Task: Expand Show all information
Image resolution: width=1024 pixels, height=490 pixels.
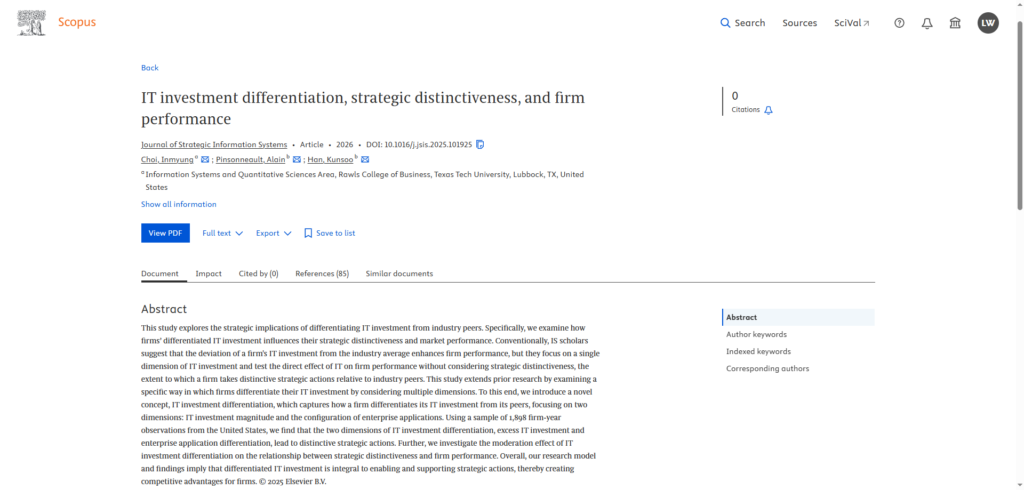Action: tap(178, 204)
